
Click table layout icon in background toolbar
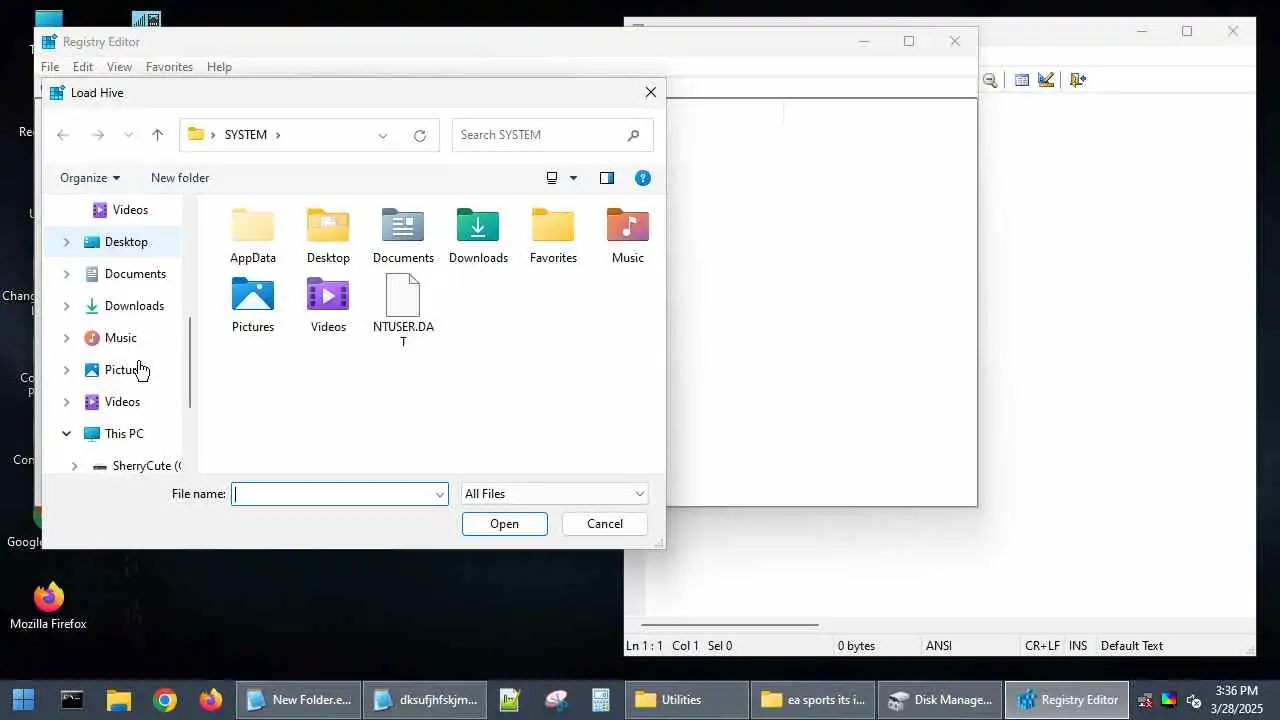pyautogui.click(x=1022, y=80)
